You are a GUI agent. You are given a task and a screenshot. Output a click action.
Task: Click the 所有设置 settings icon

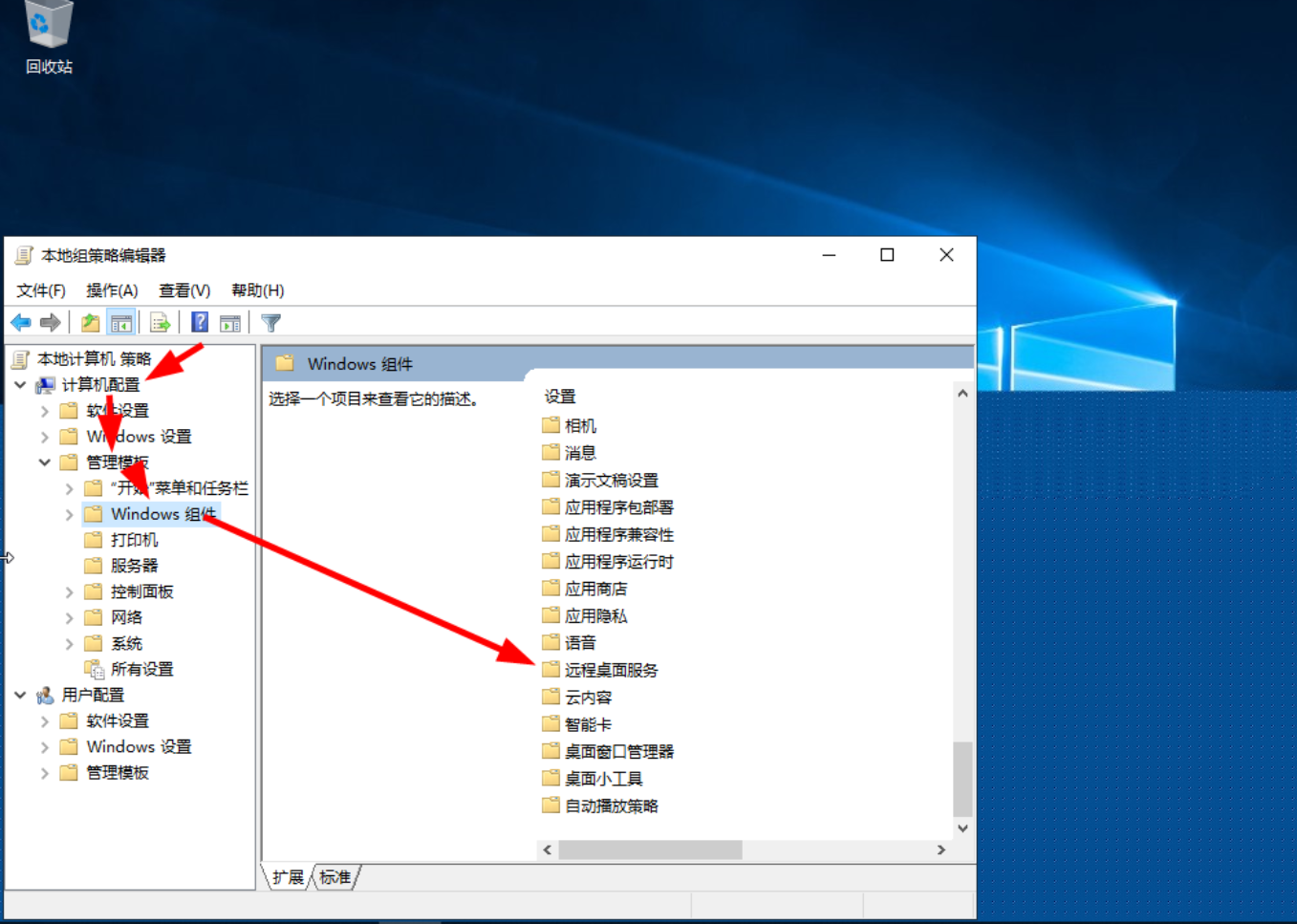pyautogui.click(x=94, y=669)
